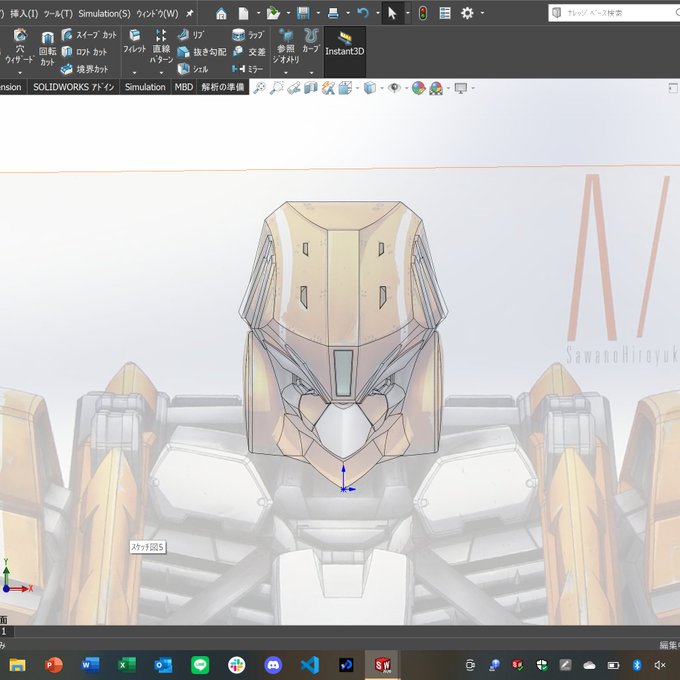Click the Previous View icon
This screenshot has width=680, height=680.
(294, 88)
